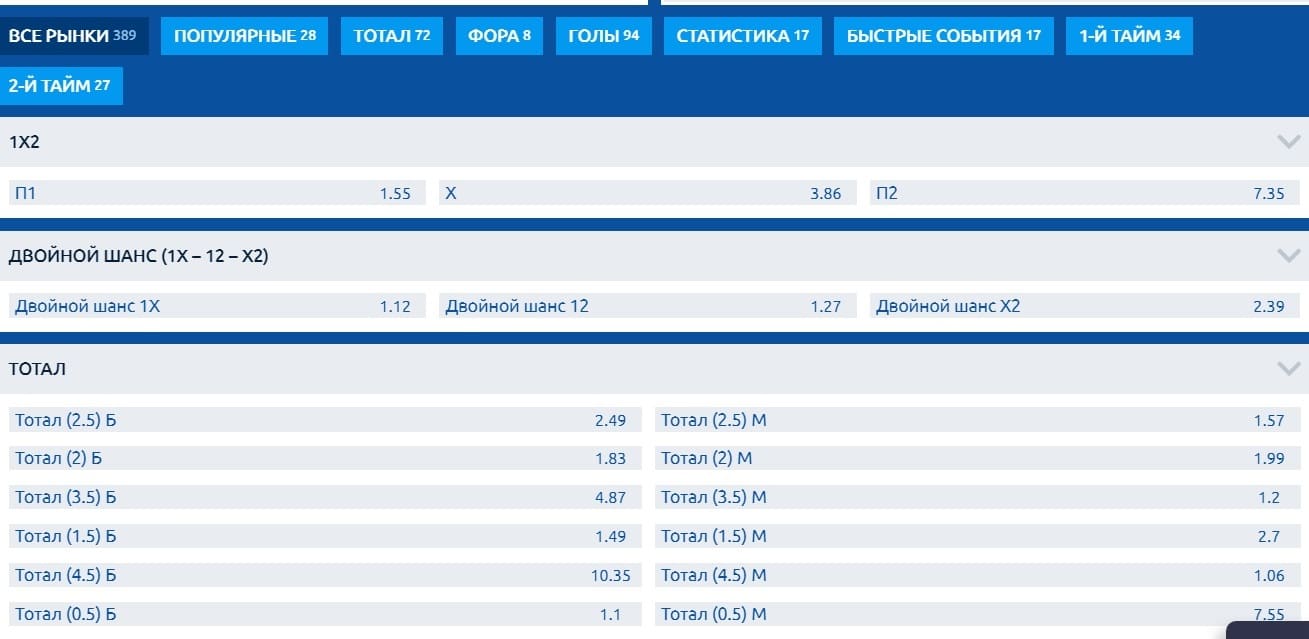Viewport: 1309px width, 639px height.
Task: Pick the draw X at 3.86
Action: [647, 193]
